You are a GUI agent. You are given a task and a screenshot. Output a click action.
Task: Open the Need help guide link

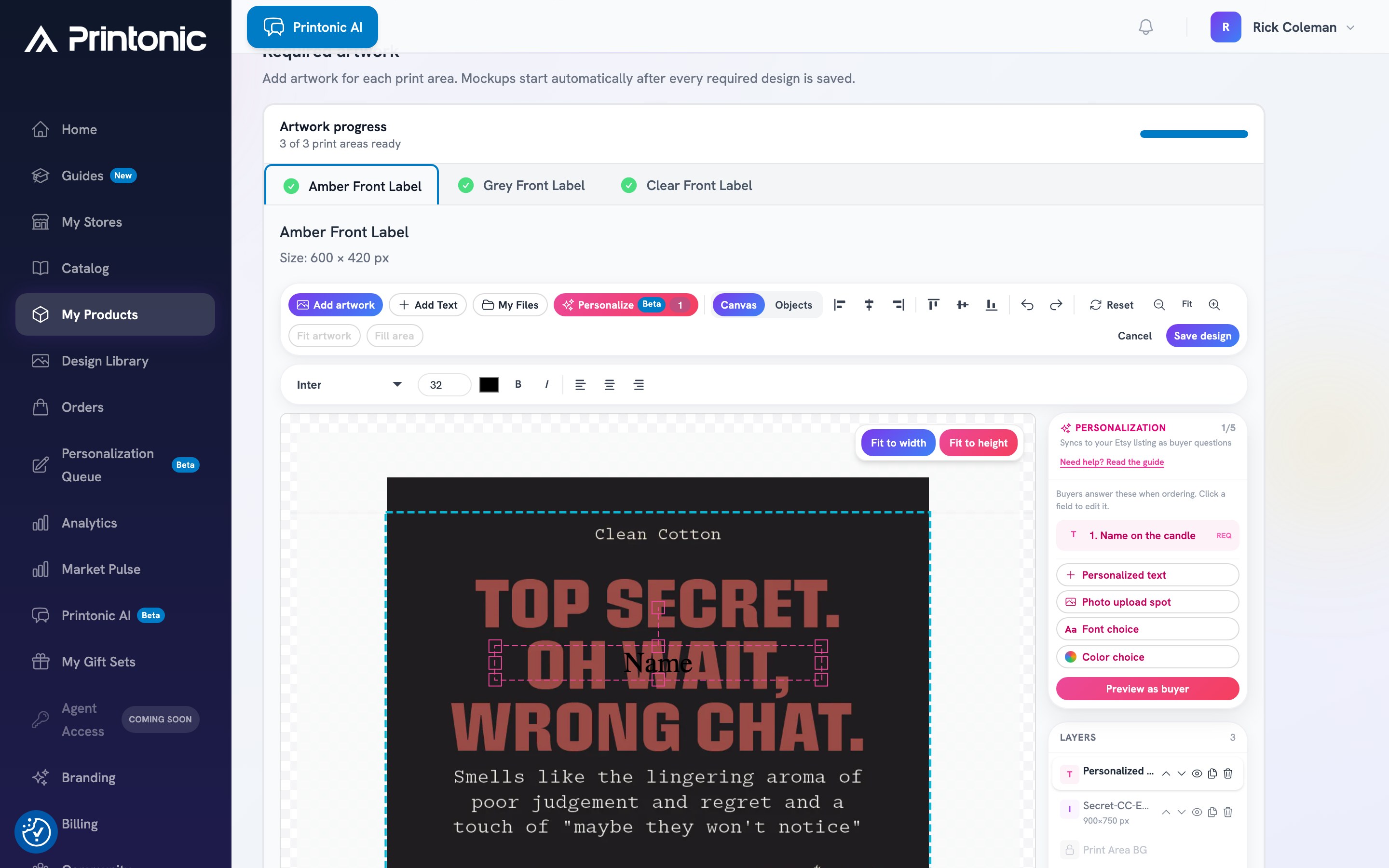[1112, 462]
